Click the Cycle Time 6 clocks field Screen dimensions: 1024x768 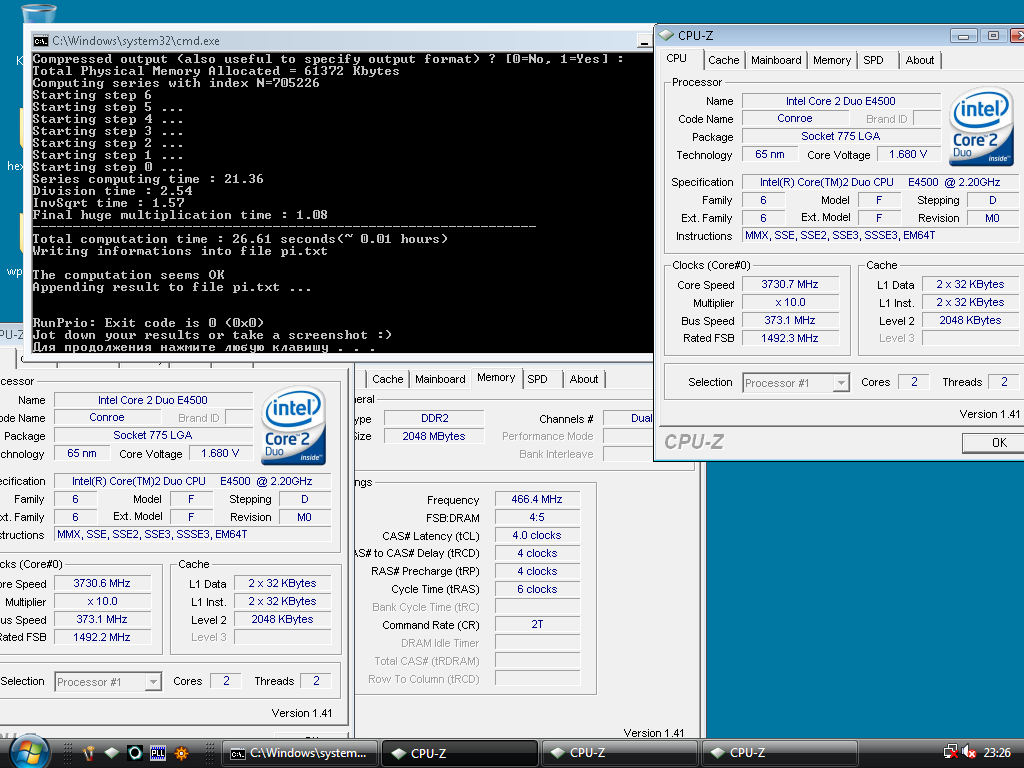coord(537,589)
